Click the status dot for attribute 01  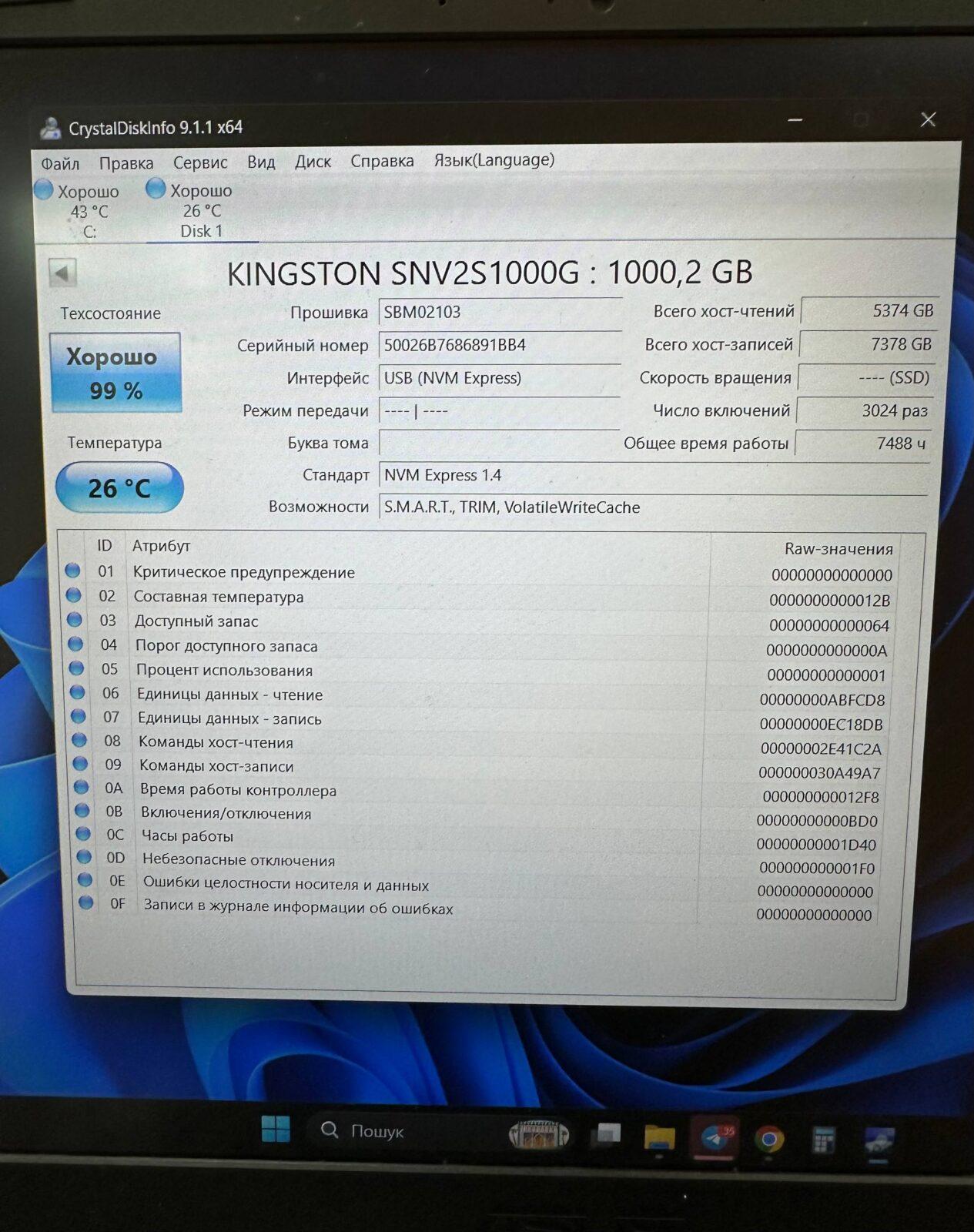tap(73, 571)
